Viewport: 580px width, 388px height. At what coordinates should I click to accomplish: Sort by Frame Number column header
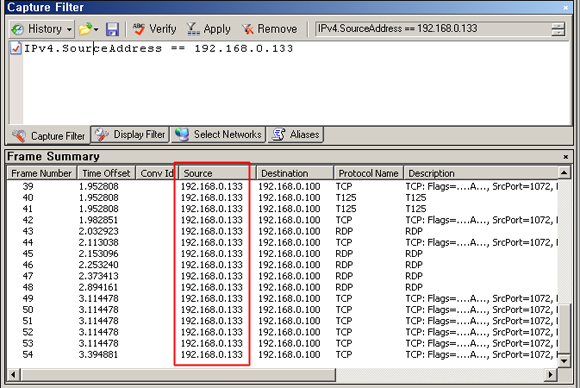click(x=41, y=173)
